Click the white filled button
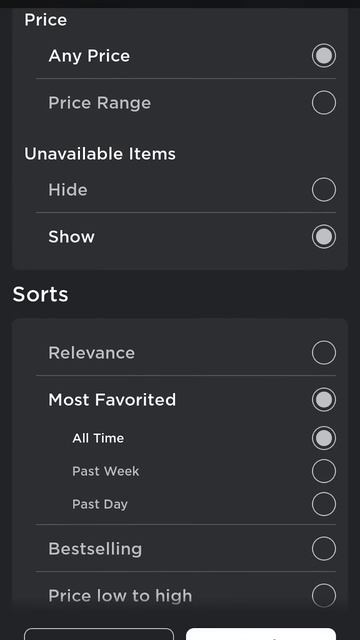Image resolution: width=360 pixels, height=640 pixels. pos(261,634)
